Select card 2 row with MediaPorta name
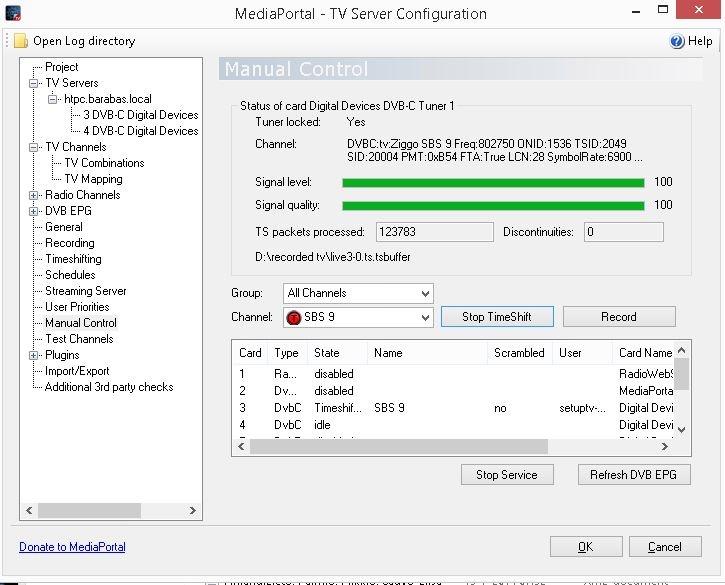Screen dimensions: 725x585 [453, 391]
